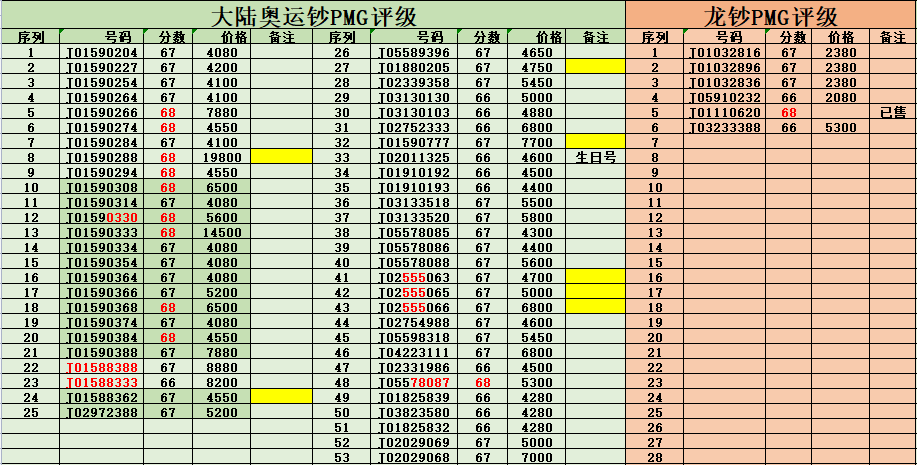Click 龙钞 serial number T05910232
The height and width of the screenshot is (465, 917).
click(725, 98)
